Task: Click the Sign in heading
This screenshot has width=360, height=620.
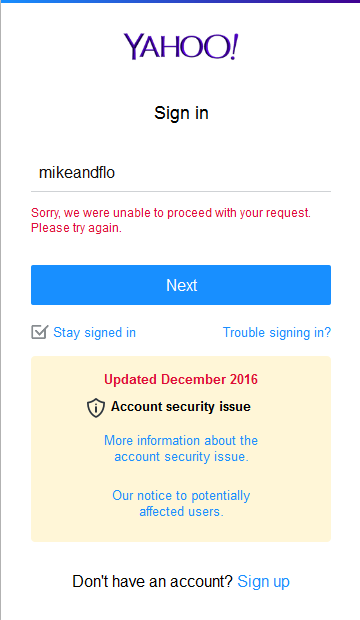Action: pos(181,113)
